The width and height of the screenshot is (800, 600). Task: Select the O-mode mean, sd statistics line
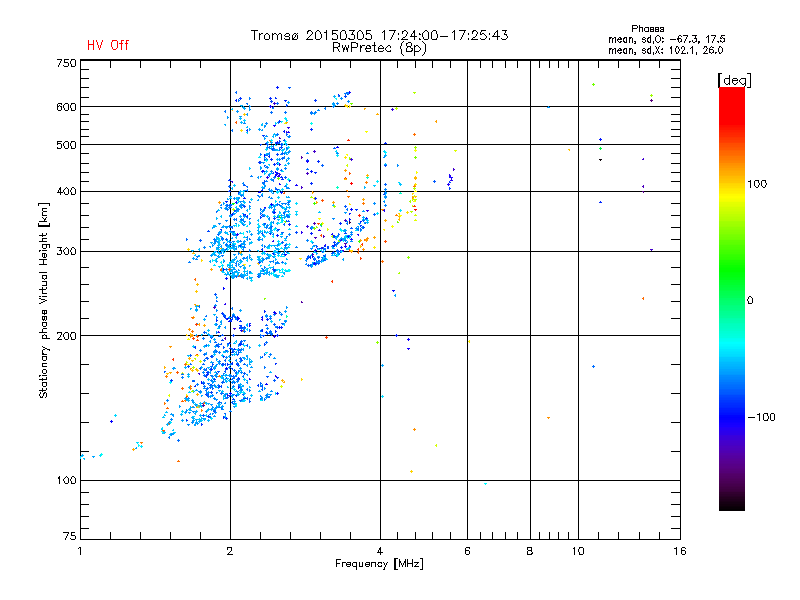[x=666, y=39]
